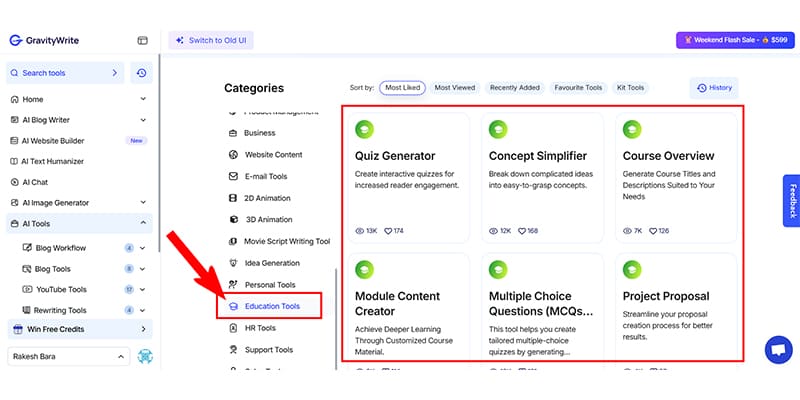
Task: Open Rewriting Tools
Action: pos(60,310)
